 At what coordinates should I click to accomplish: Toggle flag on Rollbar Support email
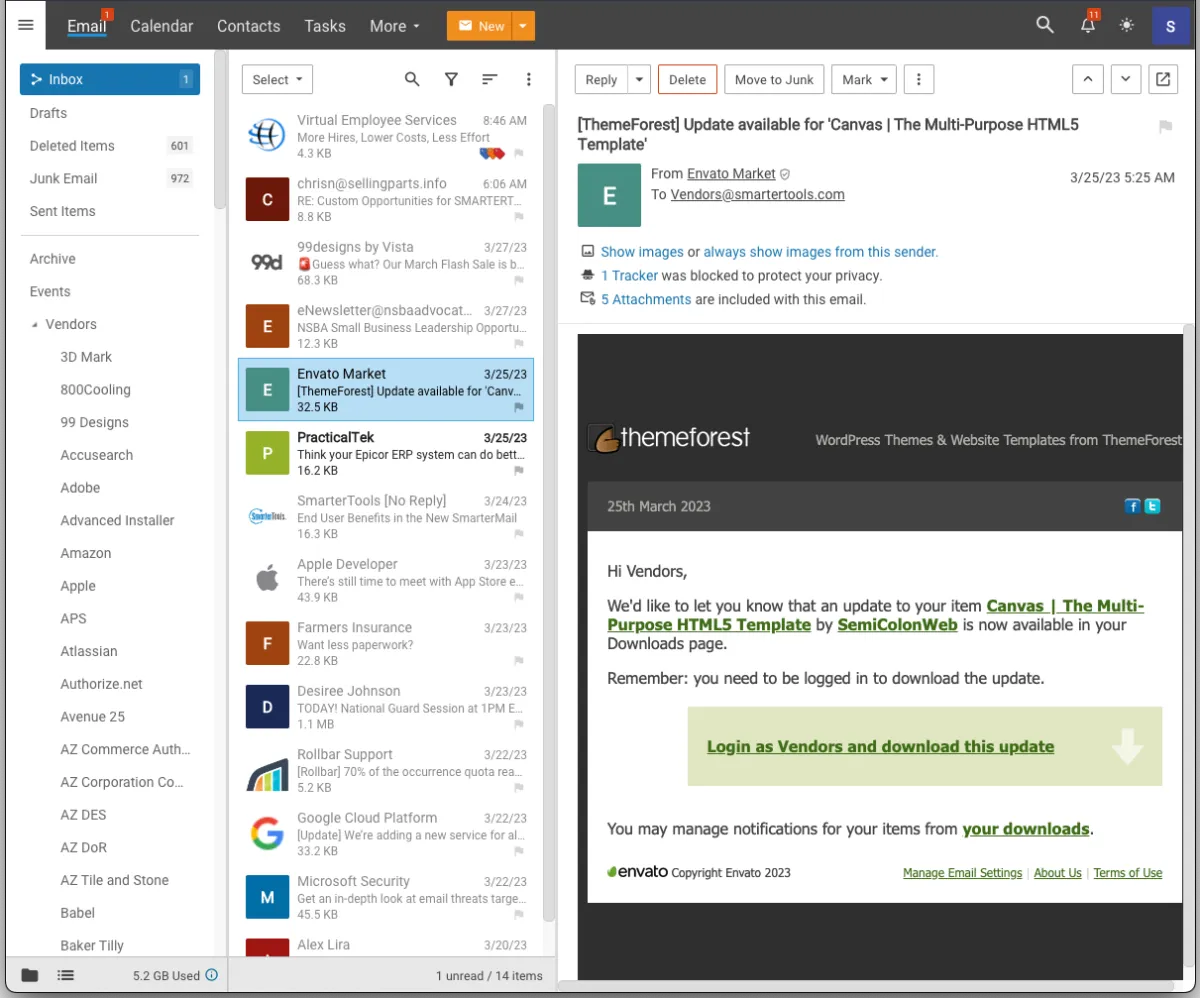[518, 788]
